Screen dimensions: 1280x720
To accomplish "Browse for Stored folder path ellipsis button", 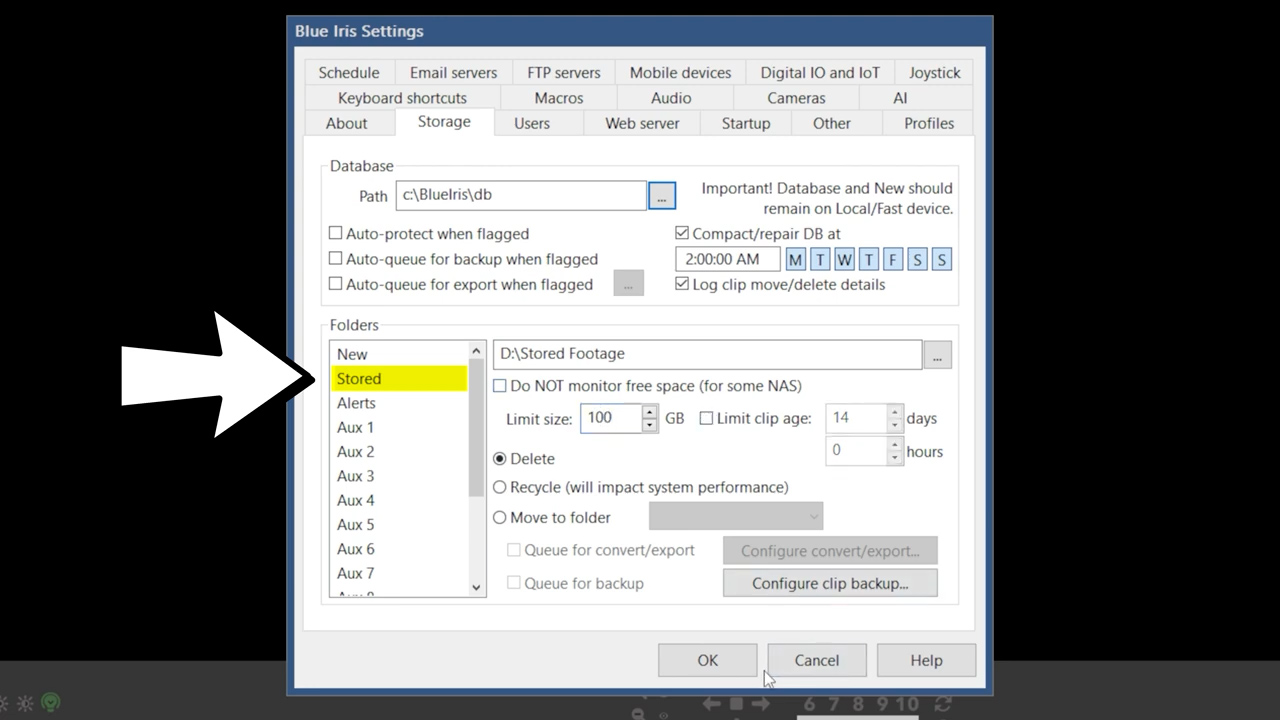I will pos(937,355).
